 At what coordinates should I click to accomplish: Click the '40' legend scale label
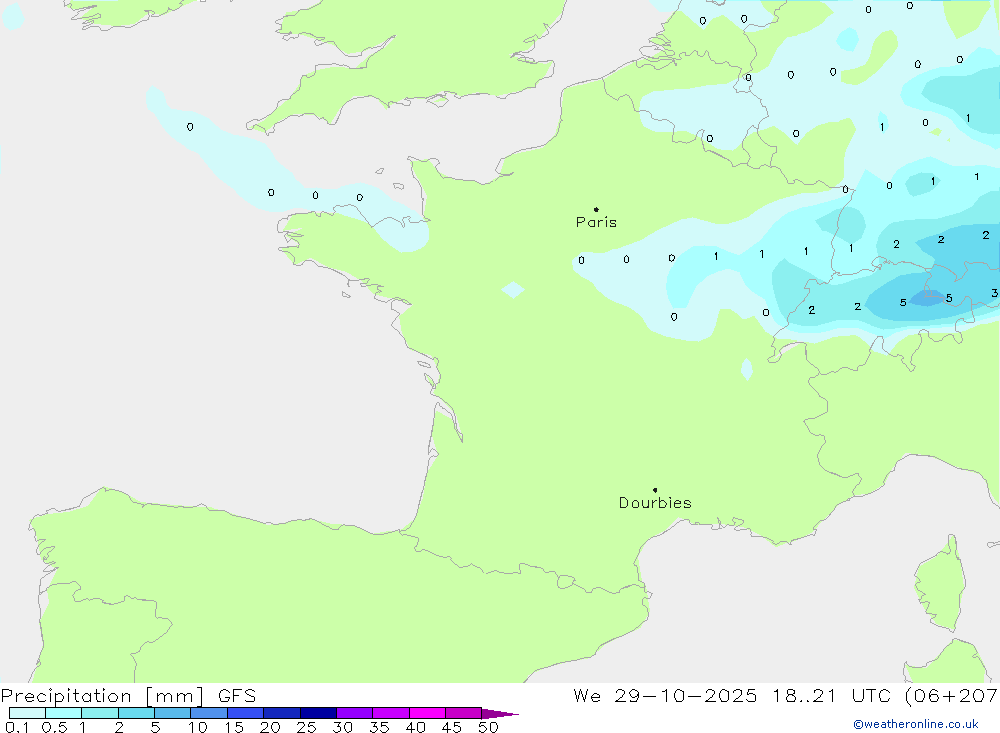coord(416,727)
